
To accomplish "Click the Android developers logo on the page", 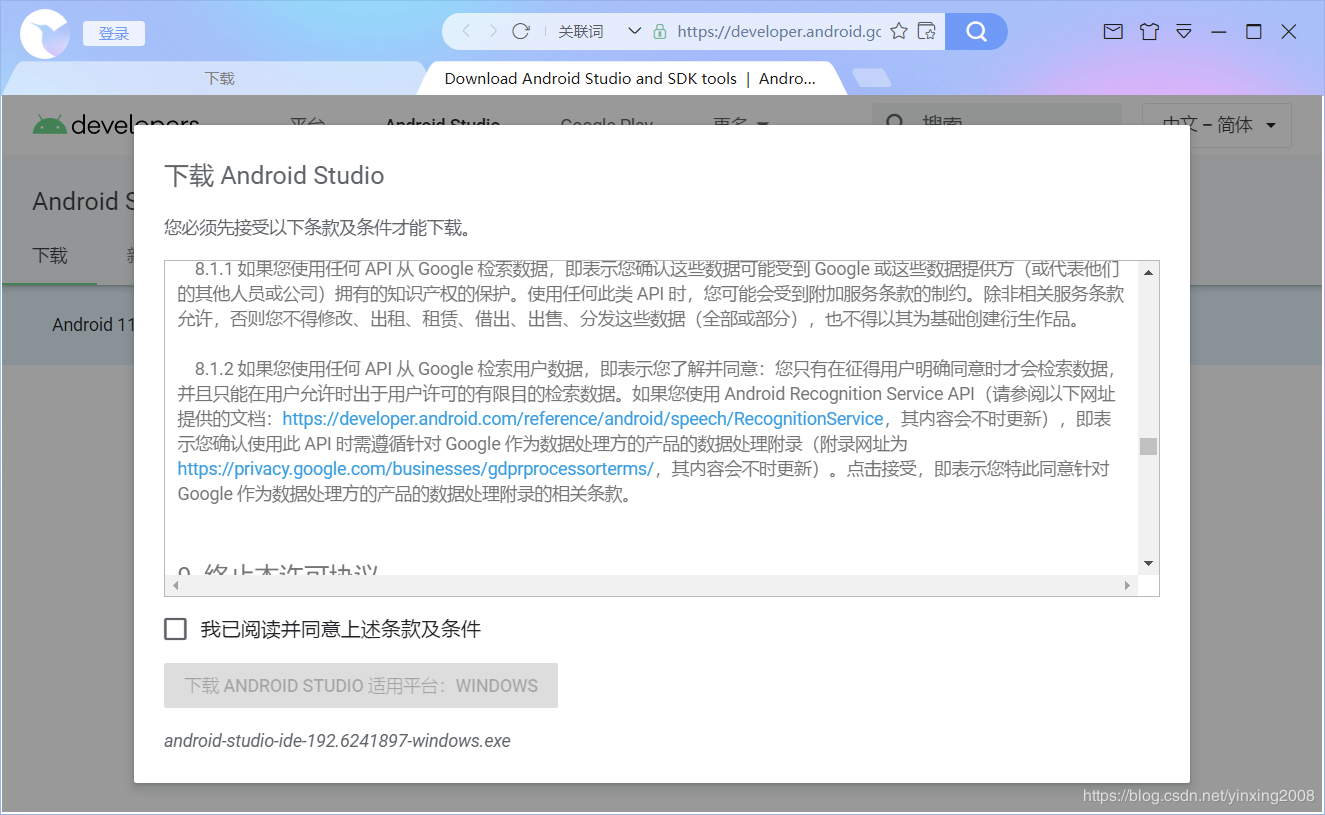I will pos(116,125).
